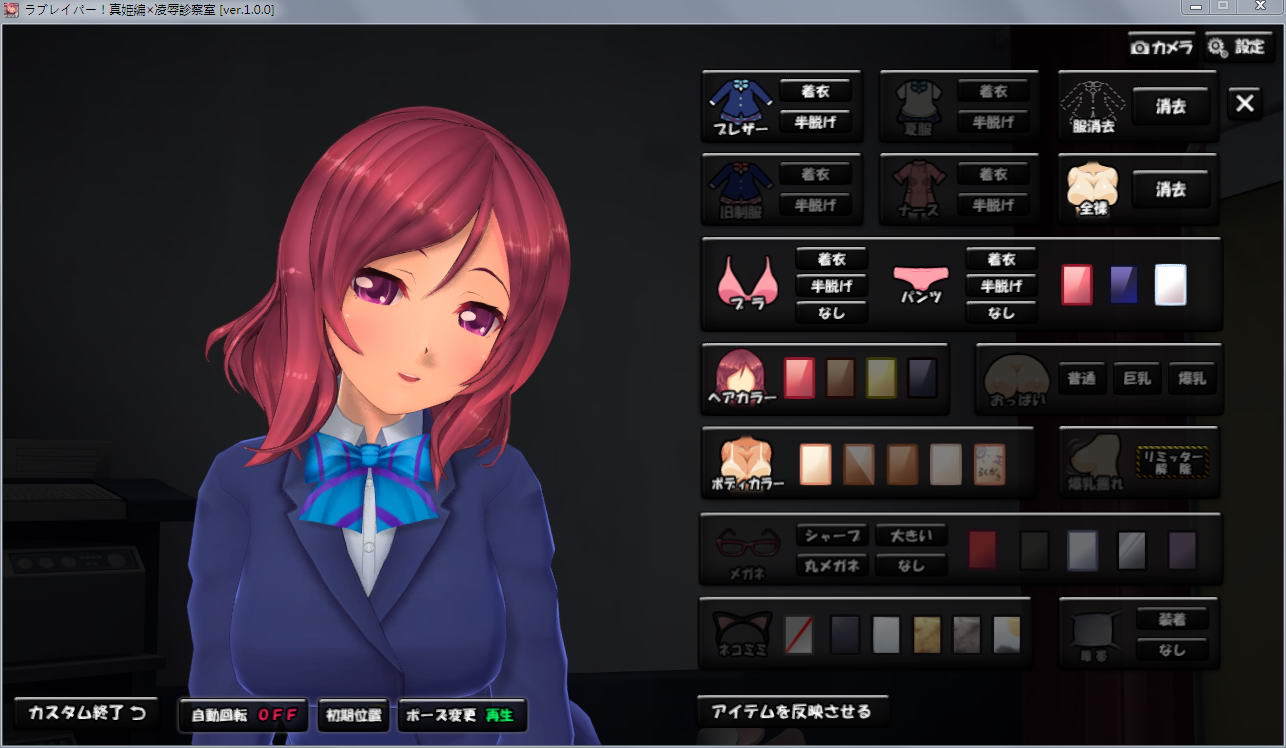Set hair color to black swatch

(922, 378)
